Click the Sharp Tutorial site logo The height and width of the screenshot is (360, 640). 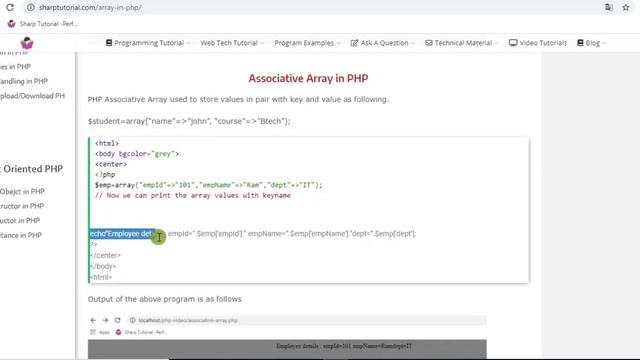(27, 43)
